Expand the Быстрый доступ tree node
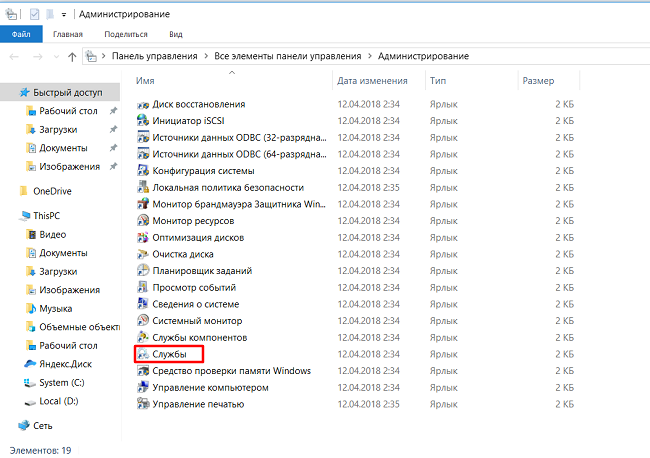Image resolution: width=650 pixels, height=458 pixels. tap(10, 92)
